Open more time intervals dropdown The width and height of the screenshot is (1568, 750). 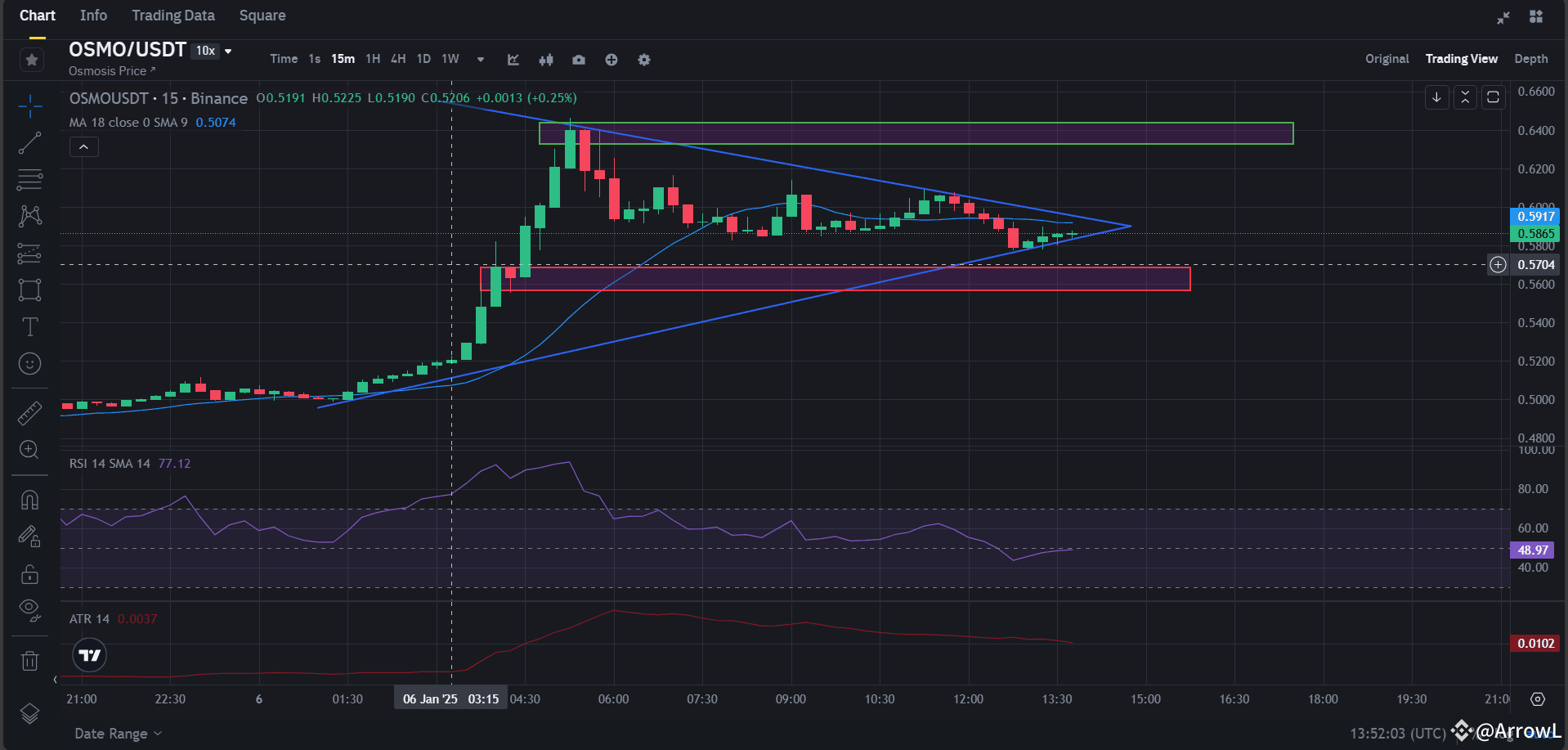tap(481, 60)
